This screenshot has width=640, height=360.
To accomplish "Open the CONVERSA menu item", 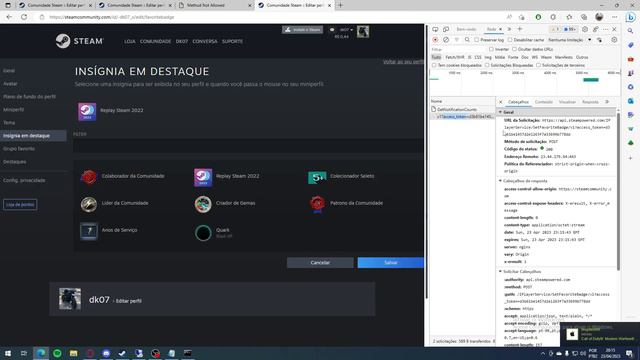I will coord(205,41).
